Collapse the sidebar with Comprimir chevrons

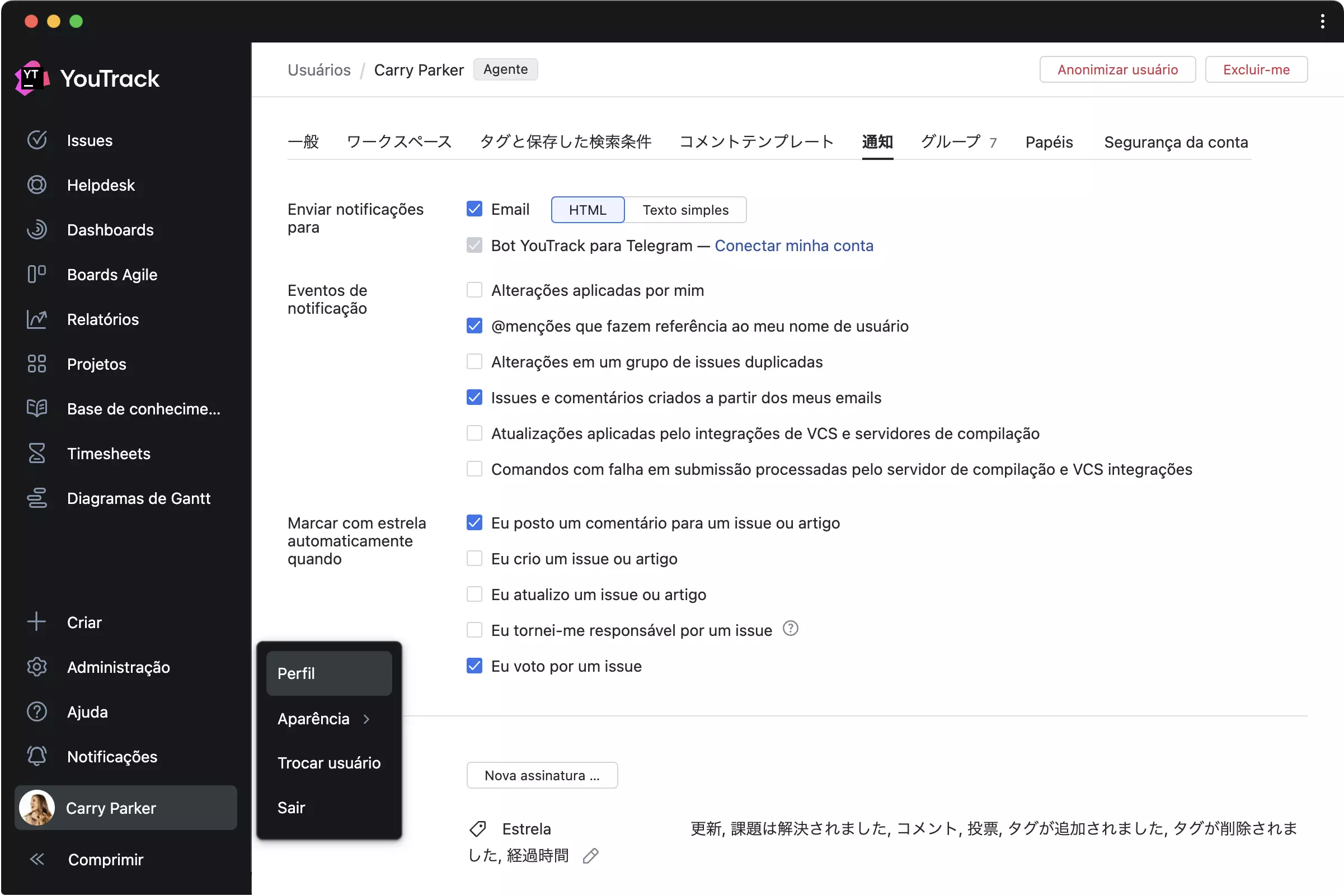click(x=37, y=859)
